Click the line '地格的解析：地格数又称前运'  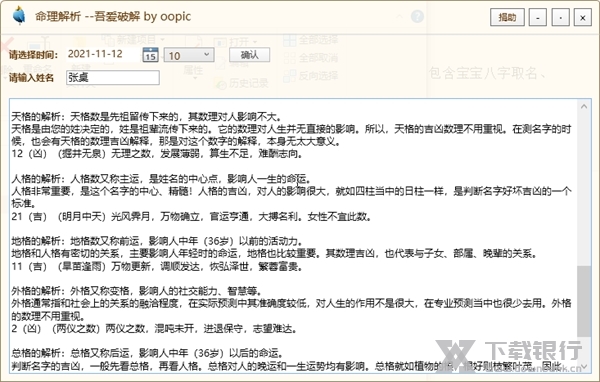tap(157, 241)
